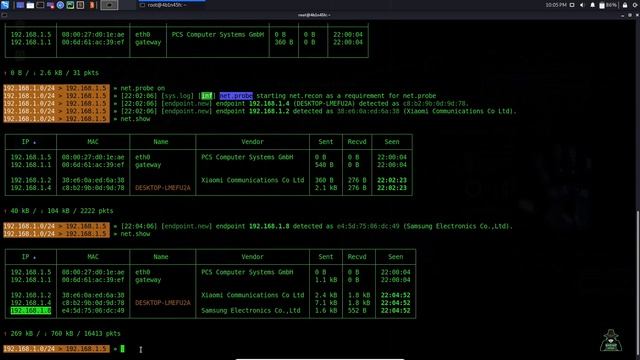The image size is (640, 360).
Task: Click the 'net.probe on' command text
Action: (x=142, y=88)
